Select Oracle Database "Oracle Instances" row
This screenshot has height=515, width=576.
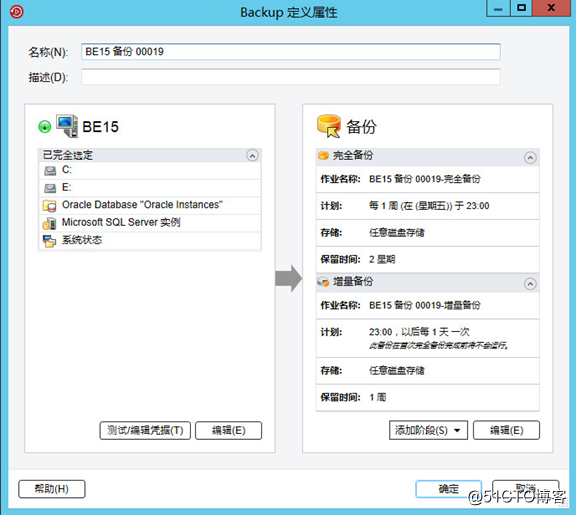pyautogui.click(x=150, y=206)
